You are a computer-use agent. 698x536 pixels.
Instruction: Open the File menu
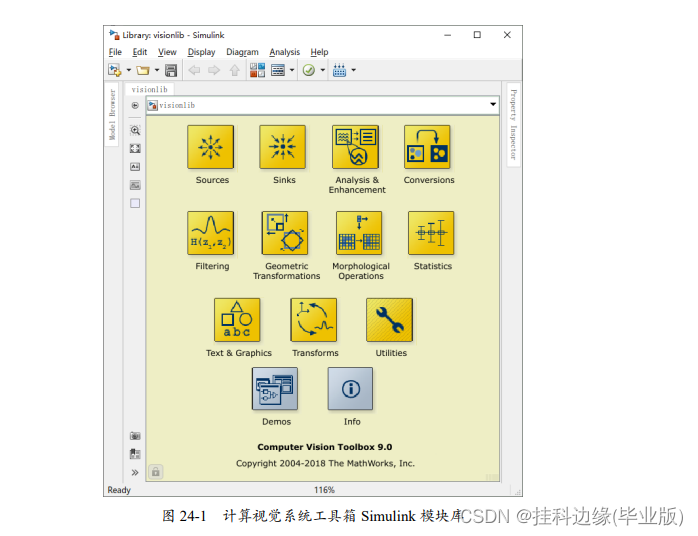pos(115,52)
